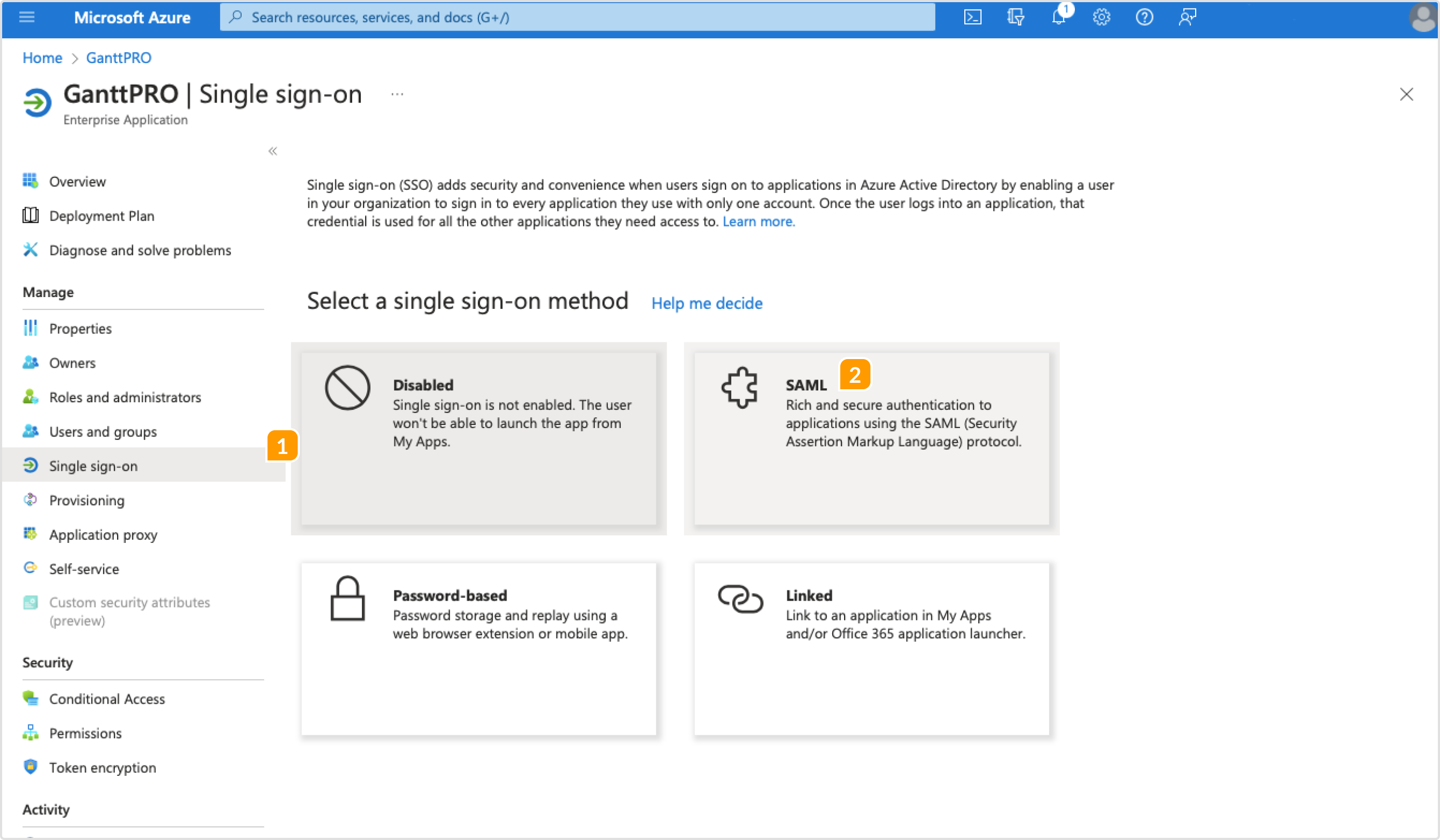Viewport: 1440px width, 840px height.
Task: Click the Self-service icon
Action: 30,568
